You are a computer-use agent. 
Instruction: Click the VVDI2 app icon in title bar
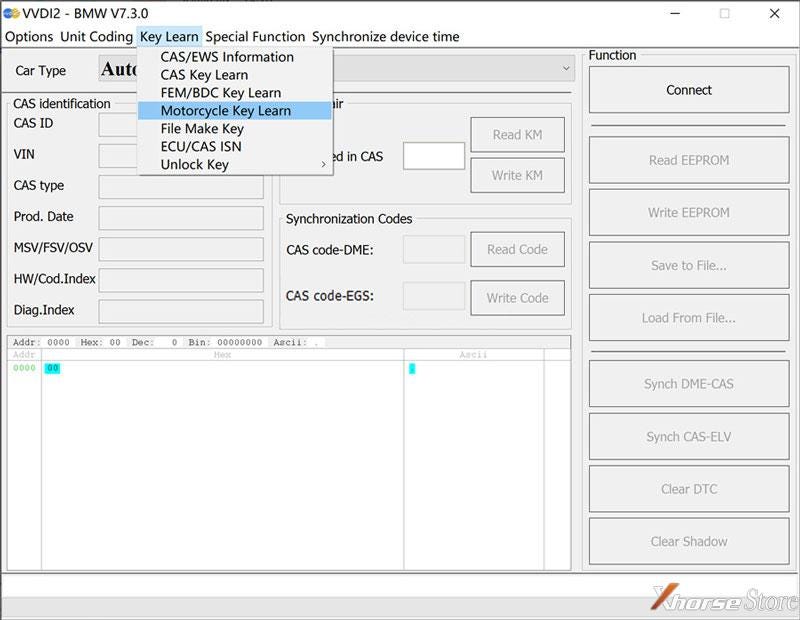pyautogui.click(x=11, y=13)
